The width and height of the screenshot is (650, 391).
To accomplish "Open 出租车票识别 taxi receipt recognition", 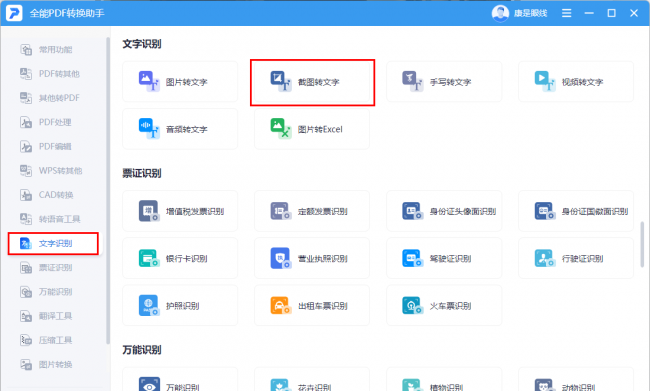I will pyautogui.click(x=312, y=306).
